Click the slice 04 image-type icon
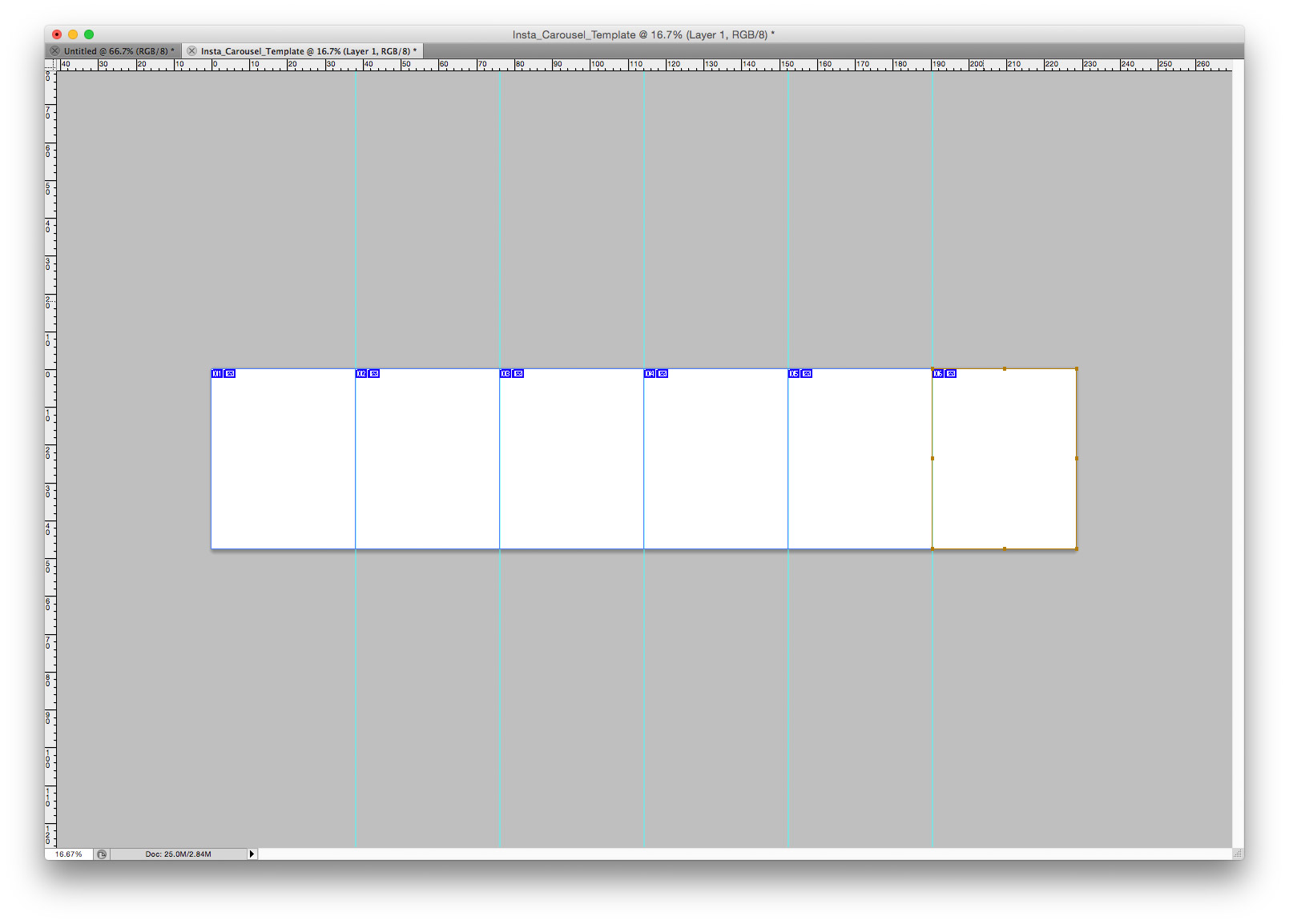This screenshot has height=924, width=1289. (663, 374)
